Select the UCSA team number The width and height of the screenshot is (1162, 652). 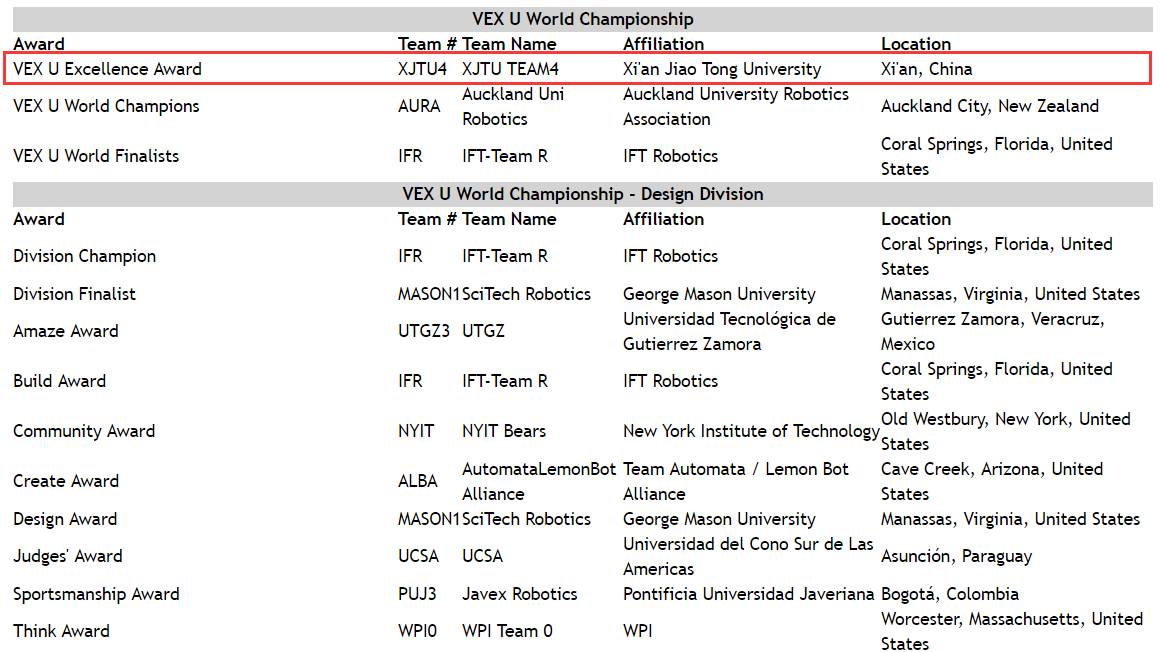click(x=418, y=556)
